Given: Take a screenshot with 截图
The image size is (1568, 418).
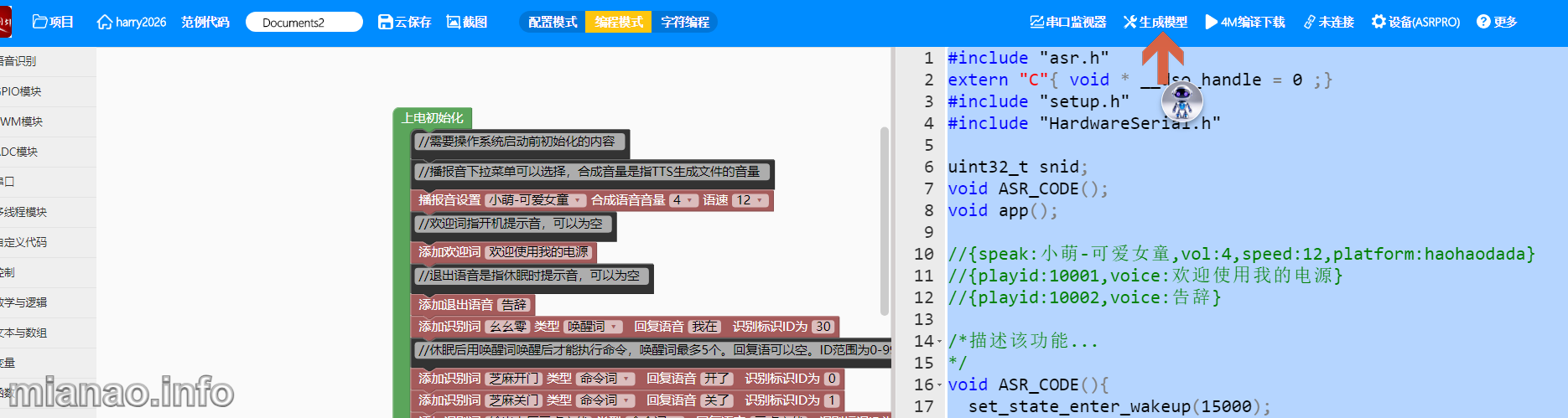Looking at the screenshot, I should coord(467,22).
